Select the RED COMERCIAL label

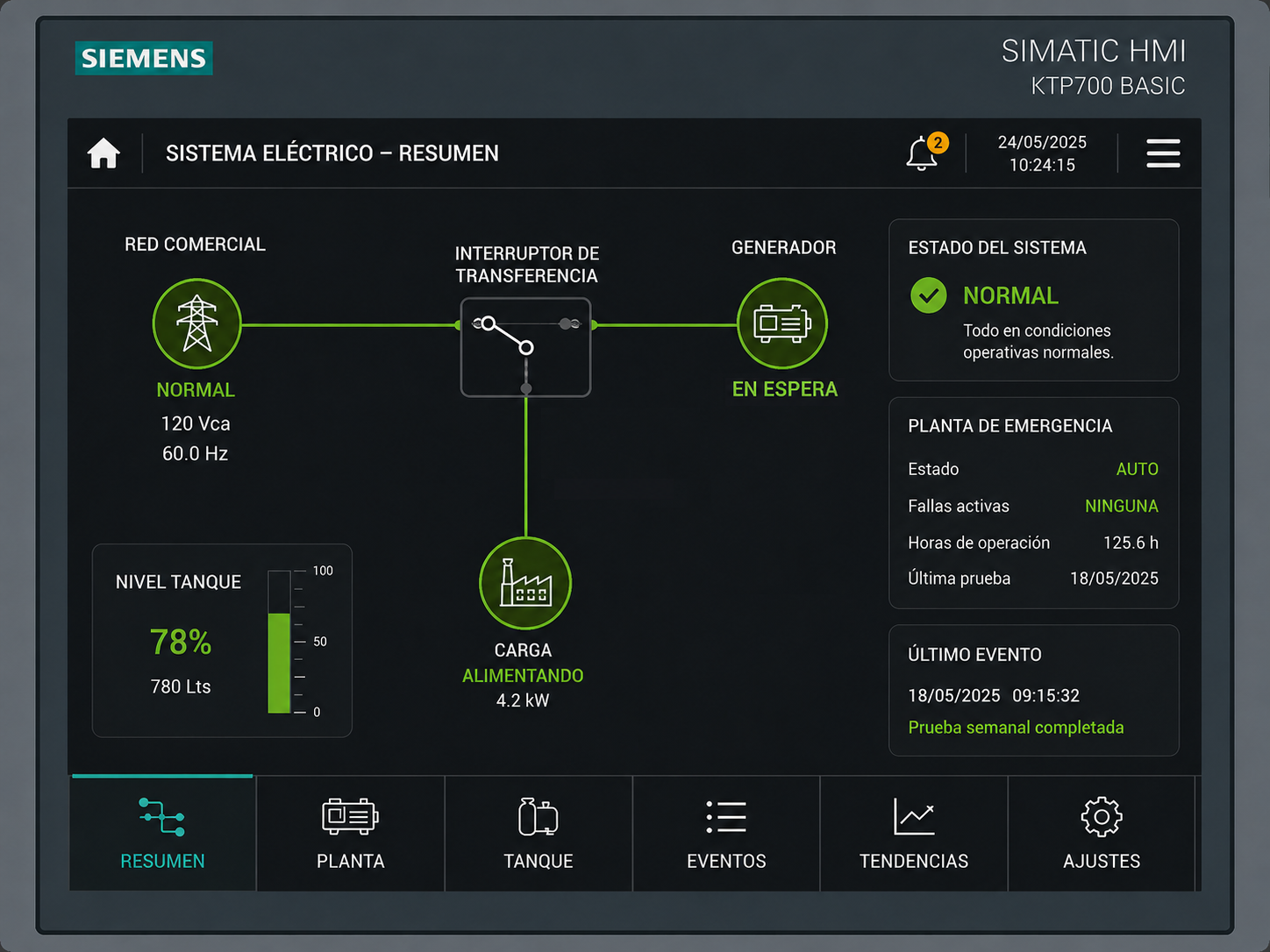pos(195,245)
